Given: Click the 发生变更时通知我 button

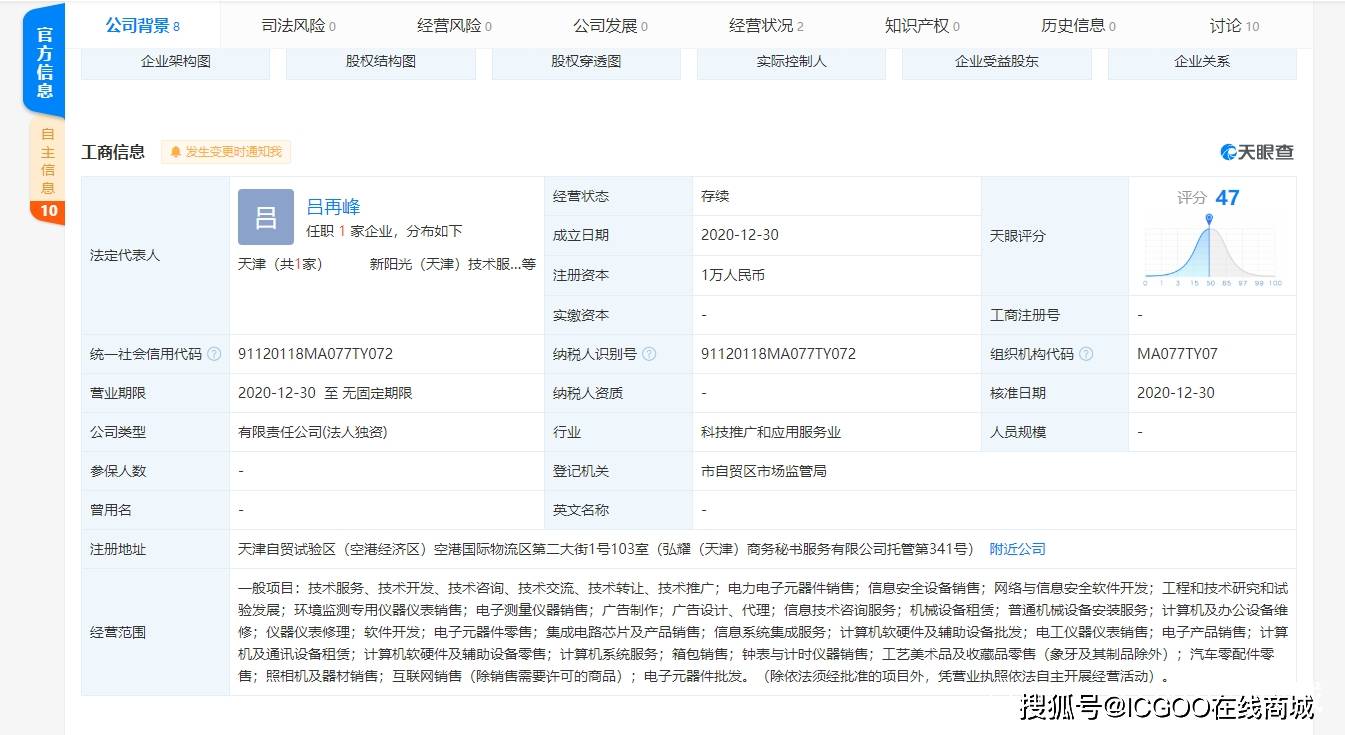Looking at the screenshot, I should tap(226, 152).
